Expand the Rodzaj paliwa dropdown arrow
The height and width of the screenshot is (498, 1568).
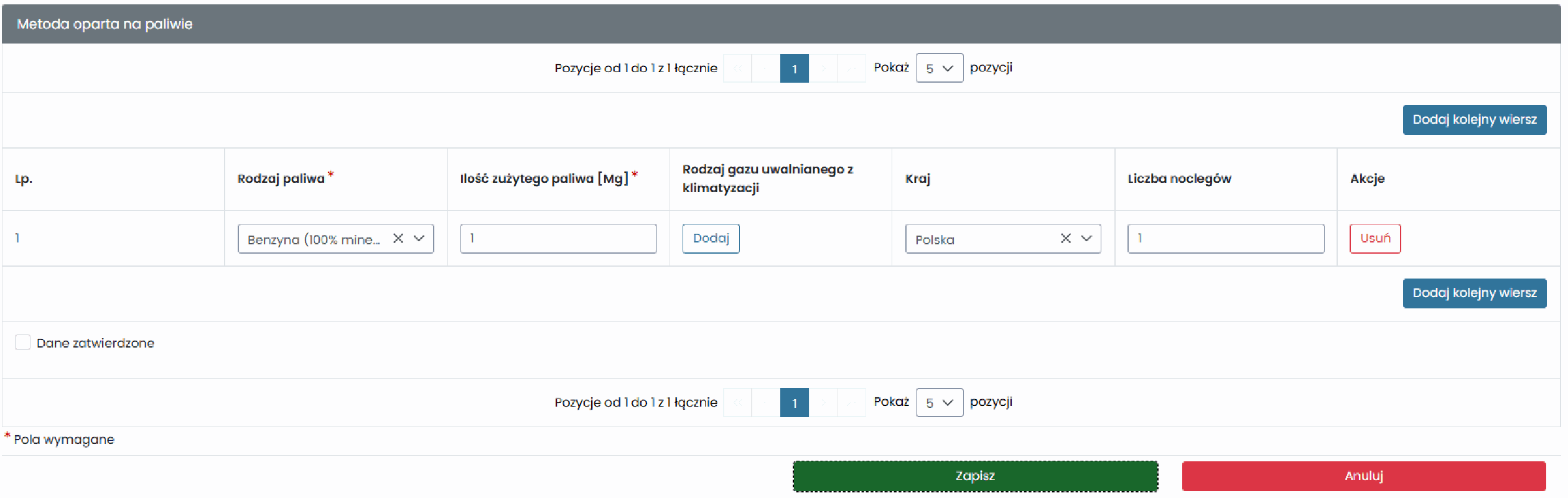pos(419,239)
